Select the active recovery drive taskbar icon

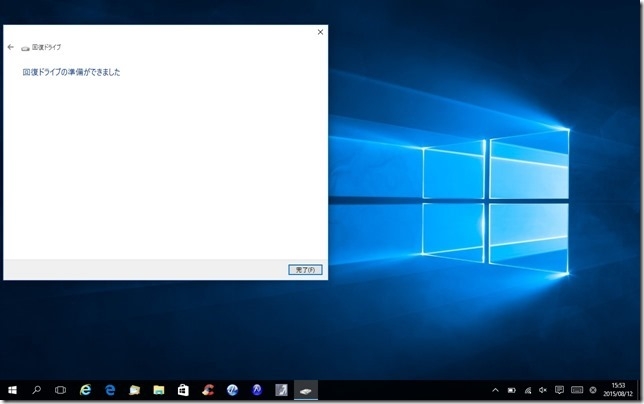[x=306, y=390]
